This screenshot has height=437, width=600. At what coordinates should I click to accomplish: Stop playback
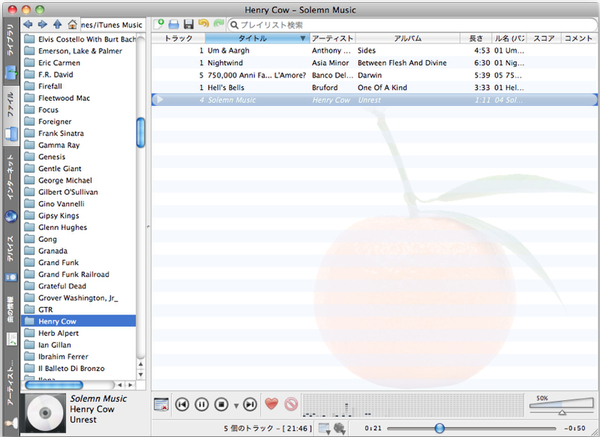222,404
